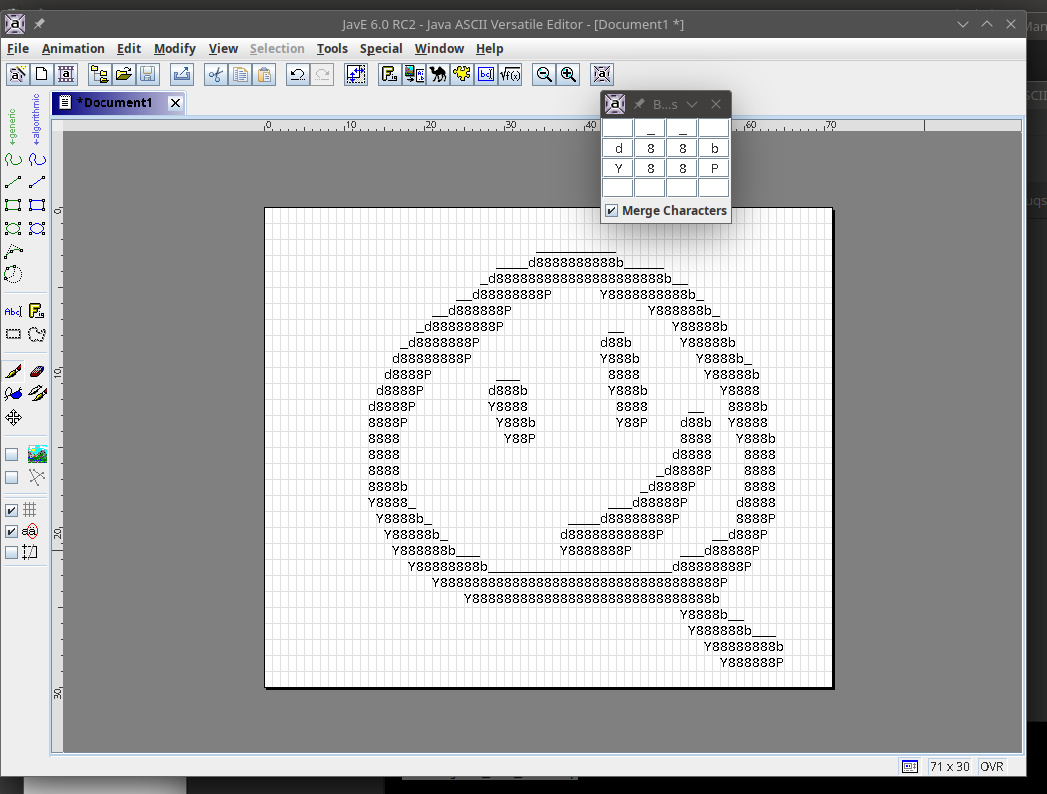Viewport: 1047px width, 794px height.
Task: Select the 'd' brush cell
Action: pyautogui.click(x=618, y=148)
